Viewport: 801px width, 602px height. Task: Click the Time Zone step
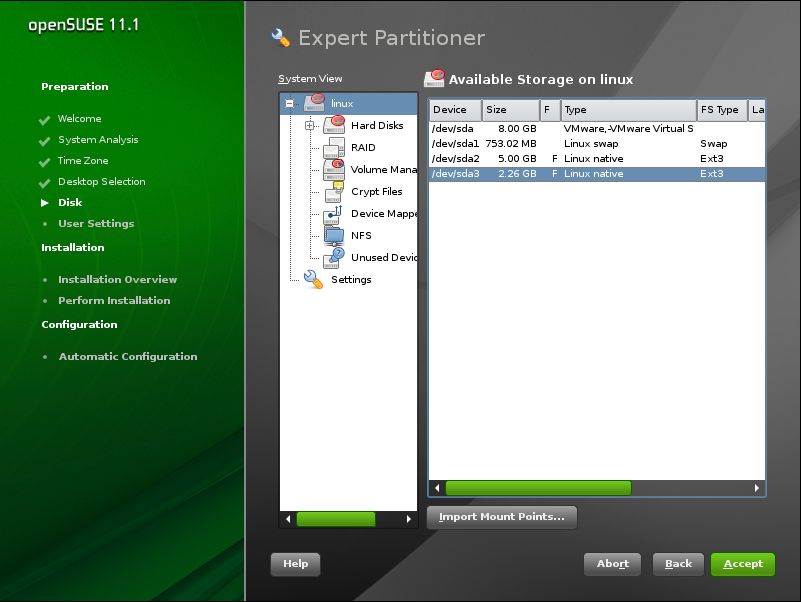[83, 160]
